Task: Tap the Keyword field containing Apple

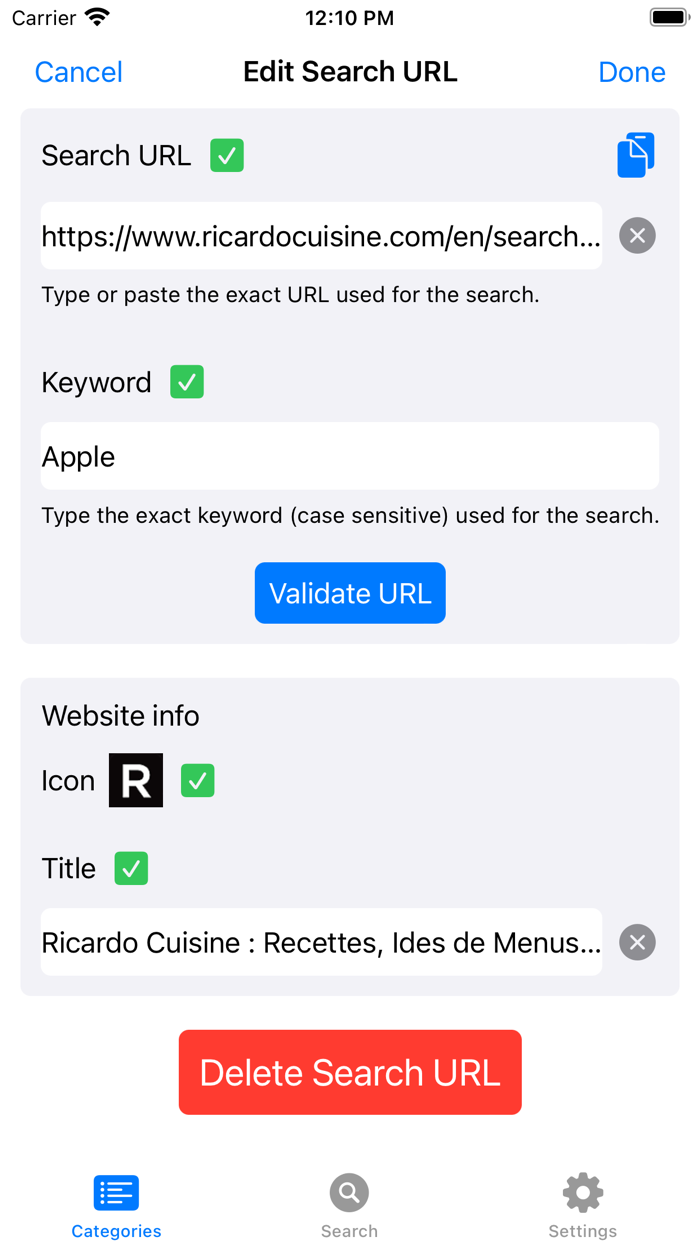Action: [349, 455]
